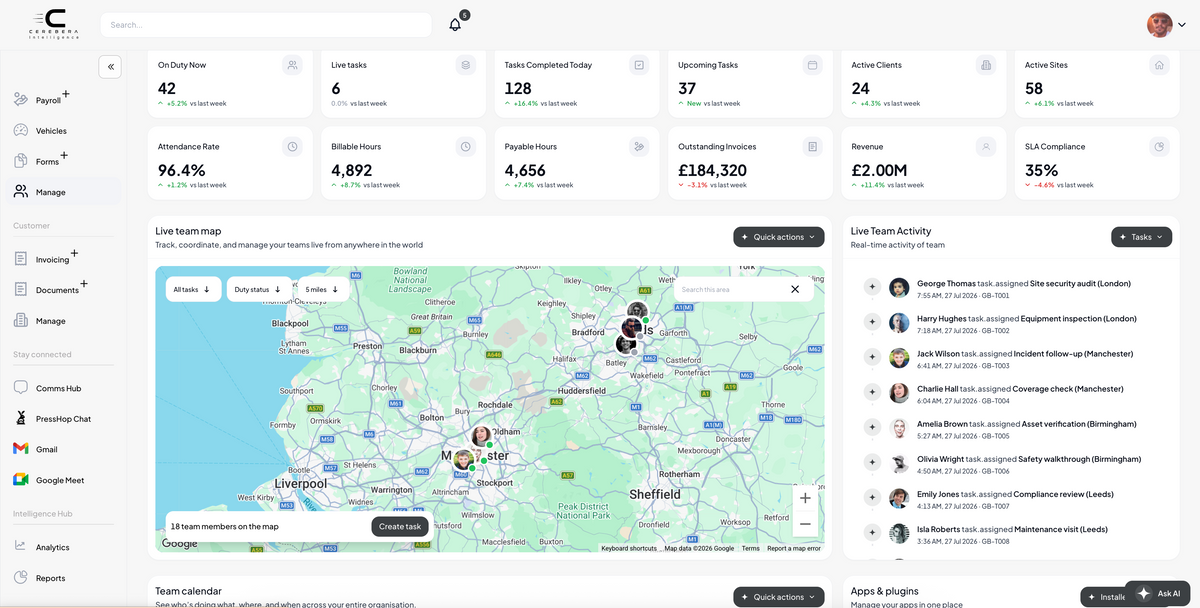Click George Thomas avatar
Image resolution: width=1200 pixels, height=608 pixels.
pyautogui.click(x=899, y=287)
